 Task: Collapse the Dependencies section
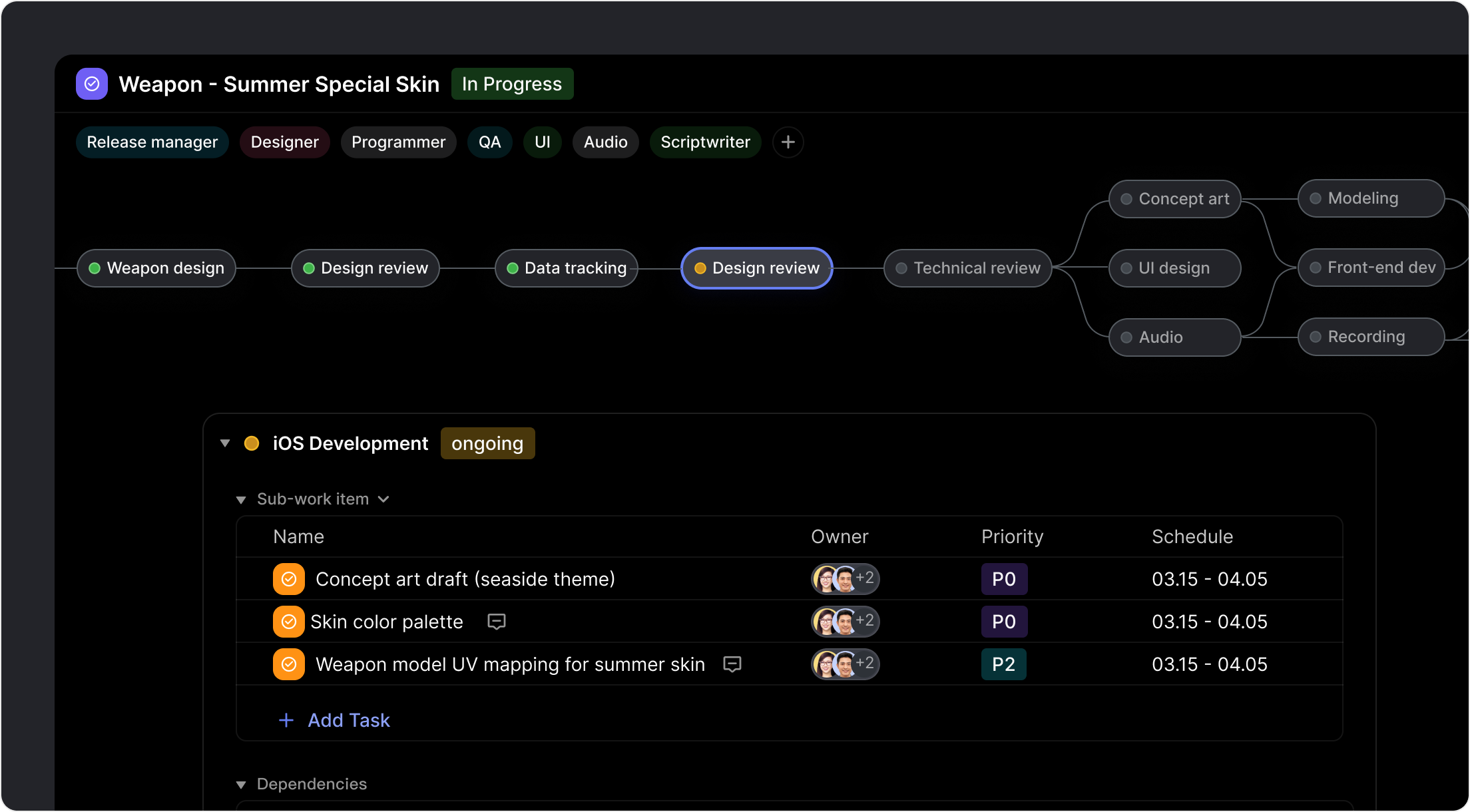(x=242, y=784)
